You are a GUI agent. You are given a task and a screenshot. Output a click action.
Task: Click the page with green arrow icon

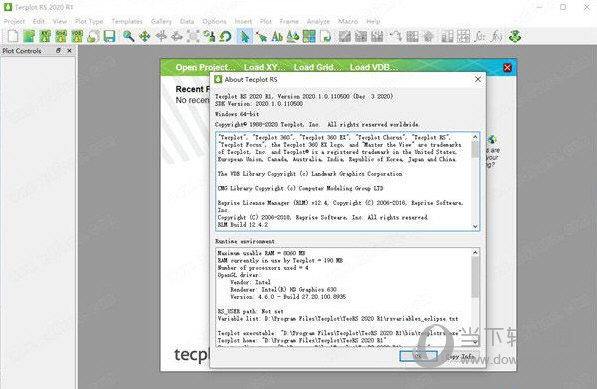pyautogui.click(x=326, y=36)
